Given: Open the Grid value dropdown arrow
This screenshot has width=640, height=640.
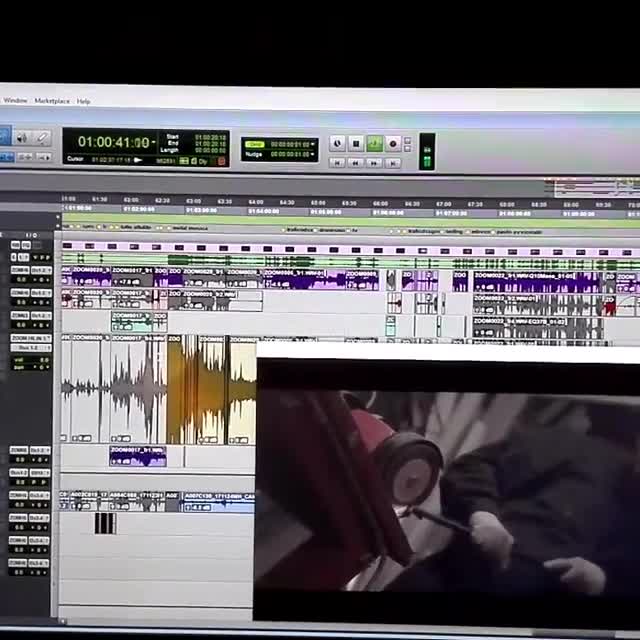Looking at the screenshot, I should coord(313,144).
